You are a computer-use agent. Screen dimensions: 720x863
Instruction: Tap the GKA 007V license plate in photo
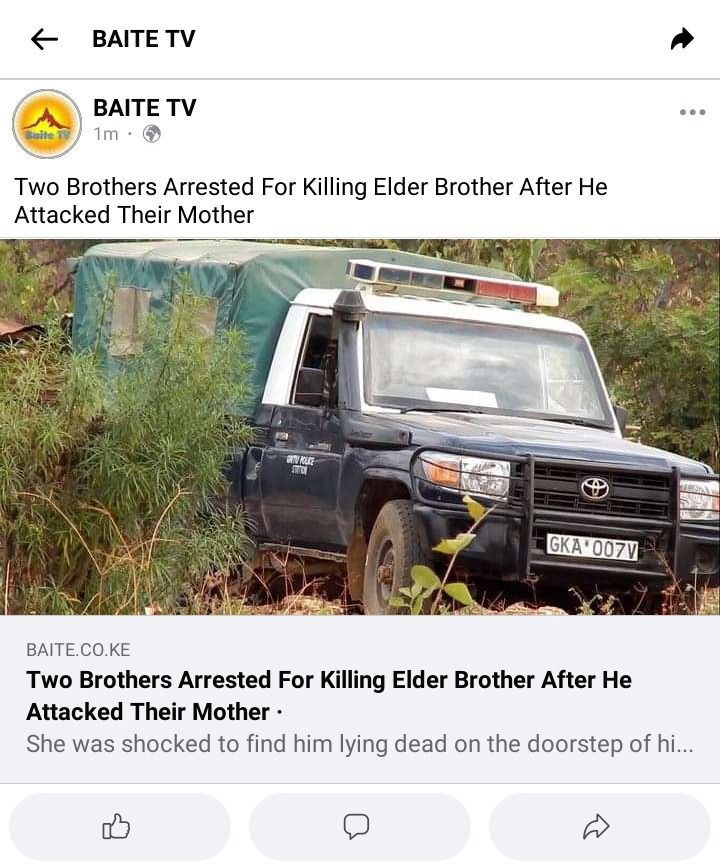(x=592, y=548)
